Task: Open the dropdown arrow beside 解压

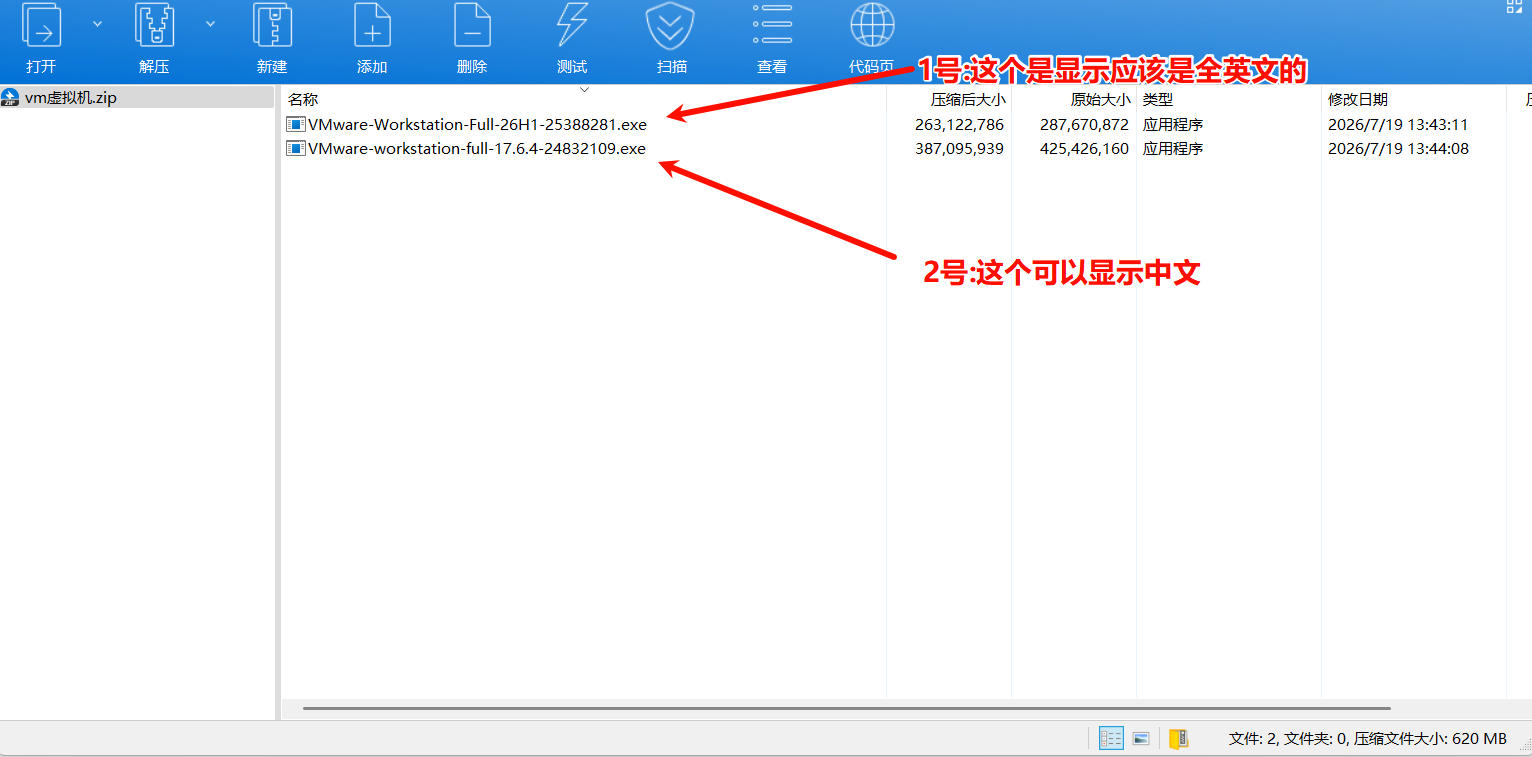Action: [210, 23]
